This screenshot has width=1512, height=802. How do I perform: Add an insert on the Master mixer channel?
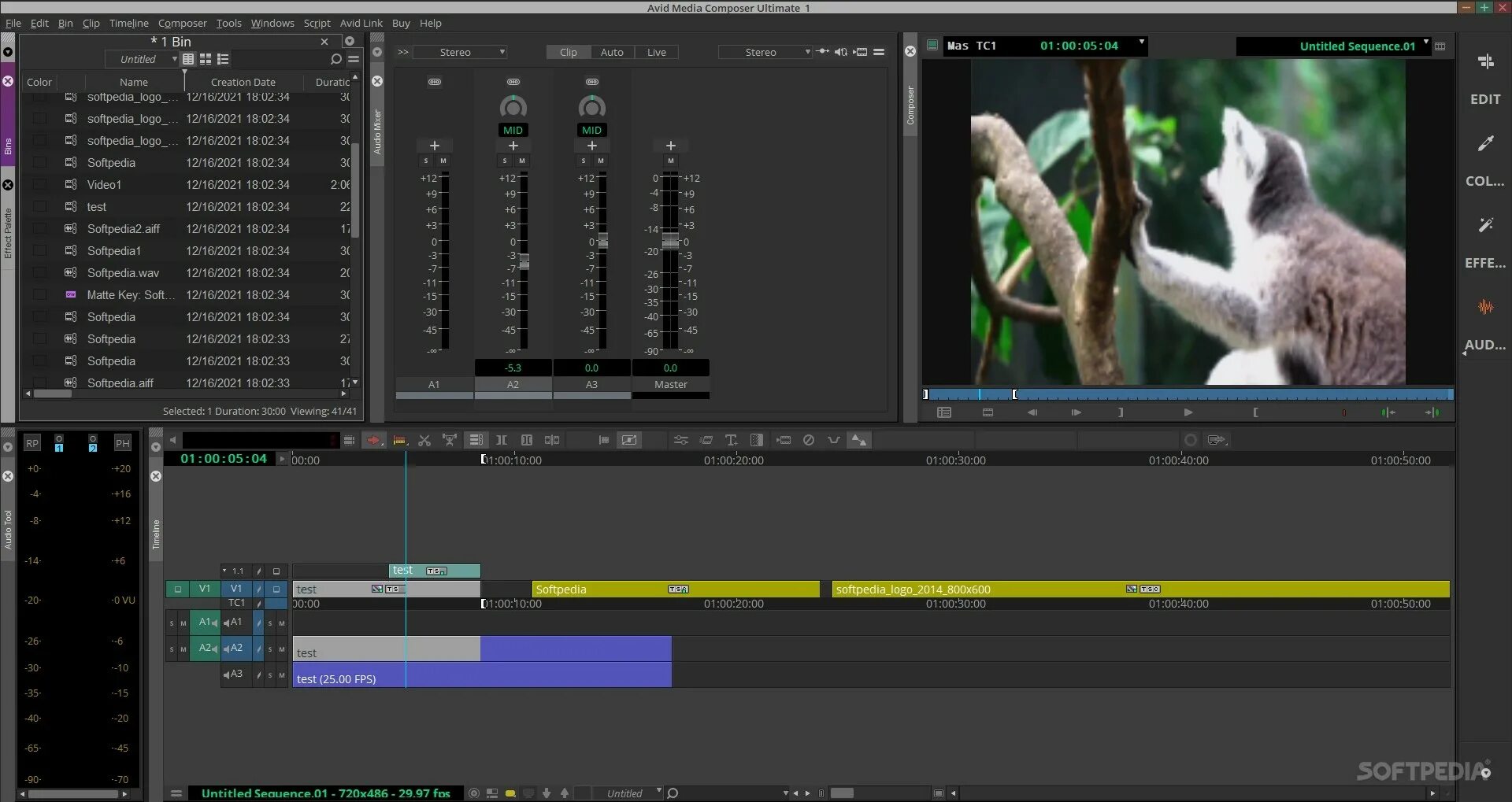point(671,146)
